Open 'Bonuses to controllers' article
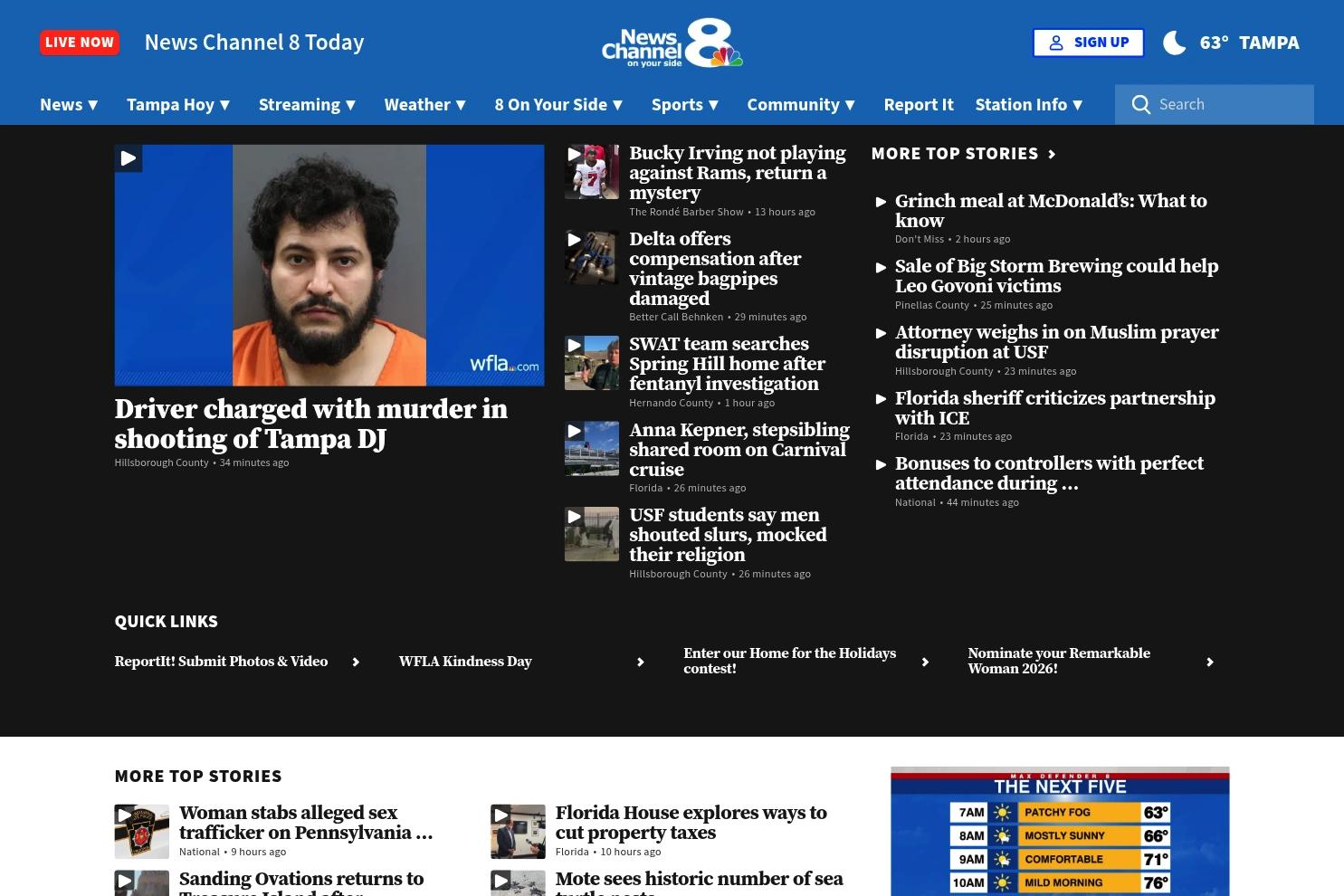Image resolution: width=1344 pixels, height=896 pixels. tap(1049, 473)
